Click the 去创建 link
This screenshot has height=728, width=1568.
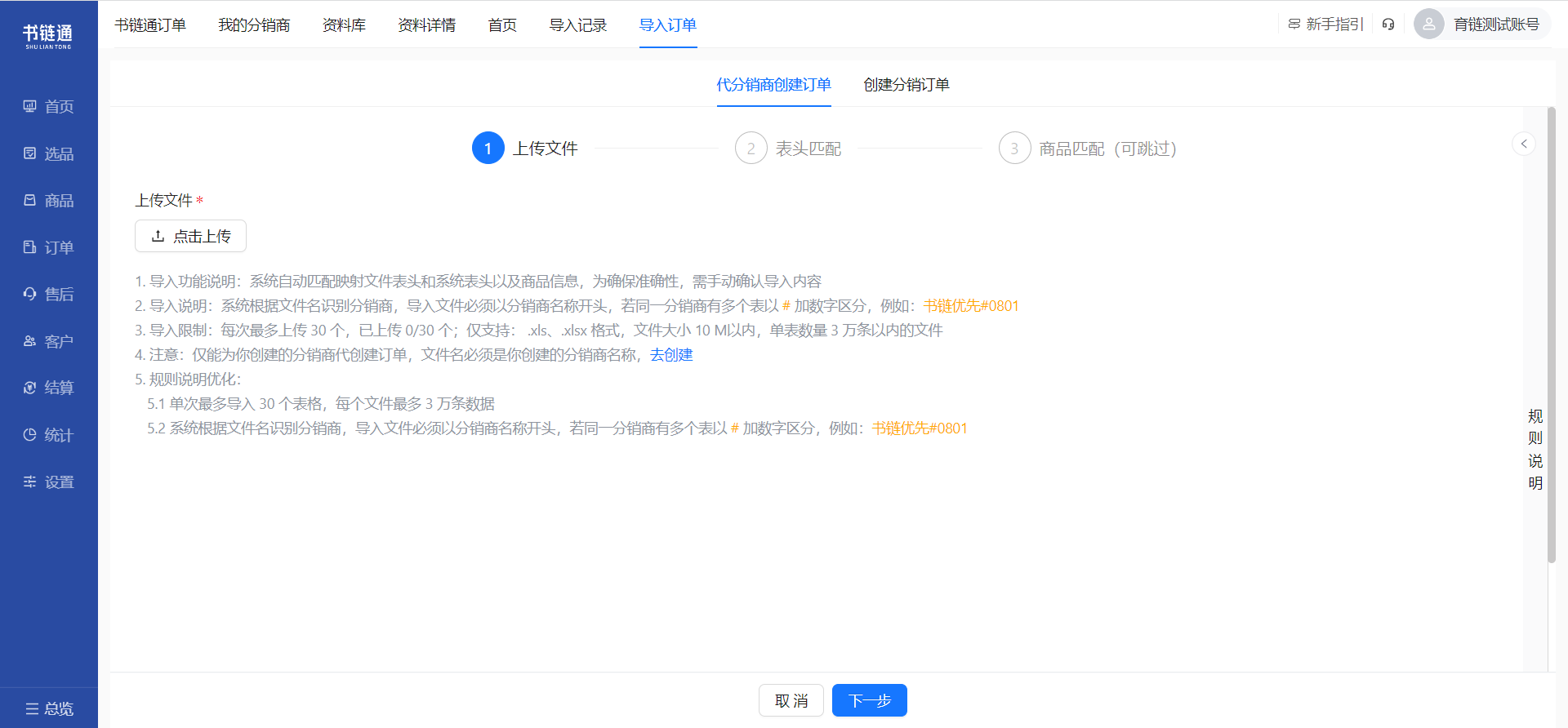click(671, 355)
